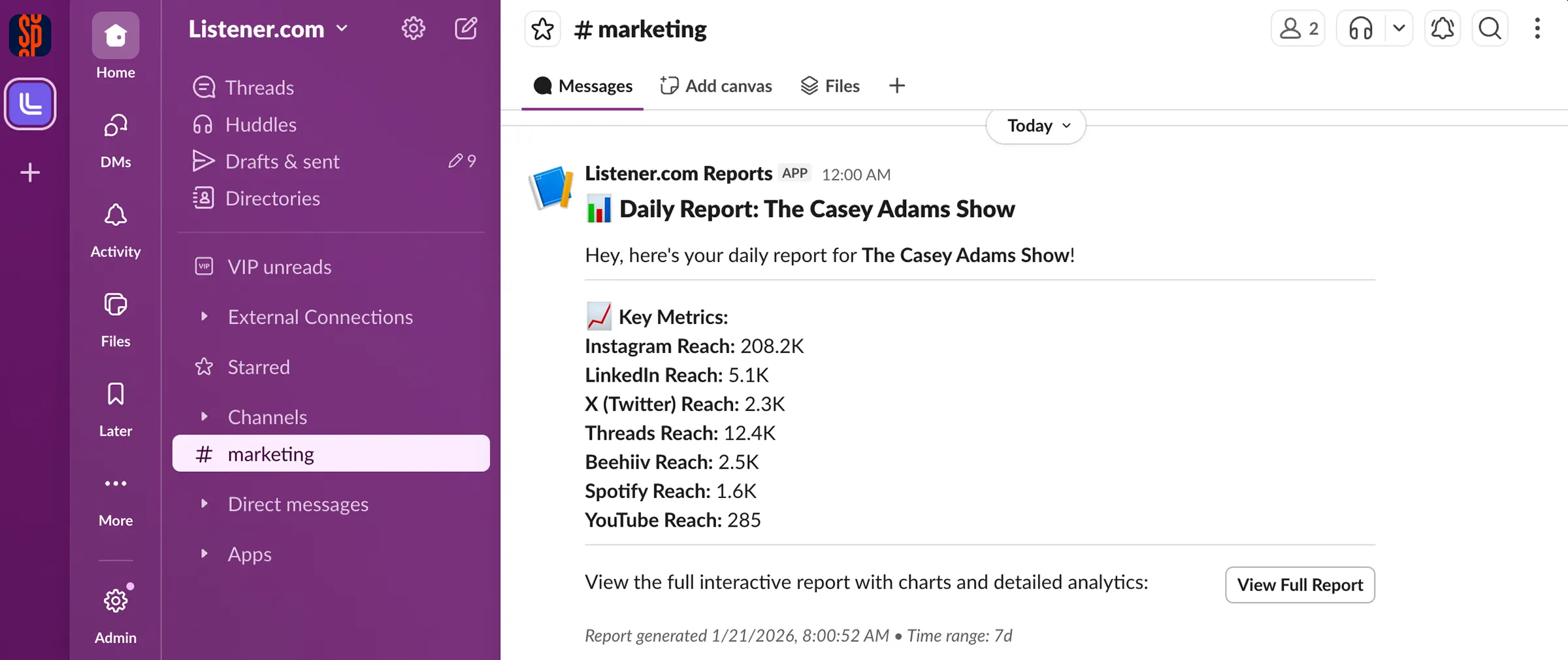Switch to the Messages tab
1568x660 pixels.
point(582,86)
